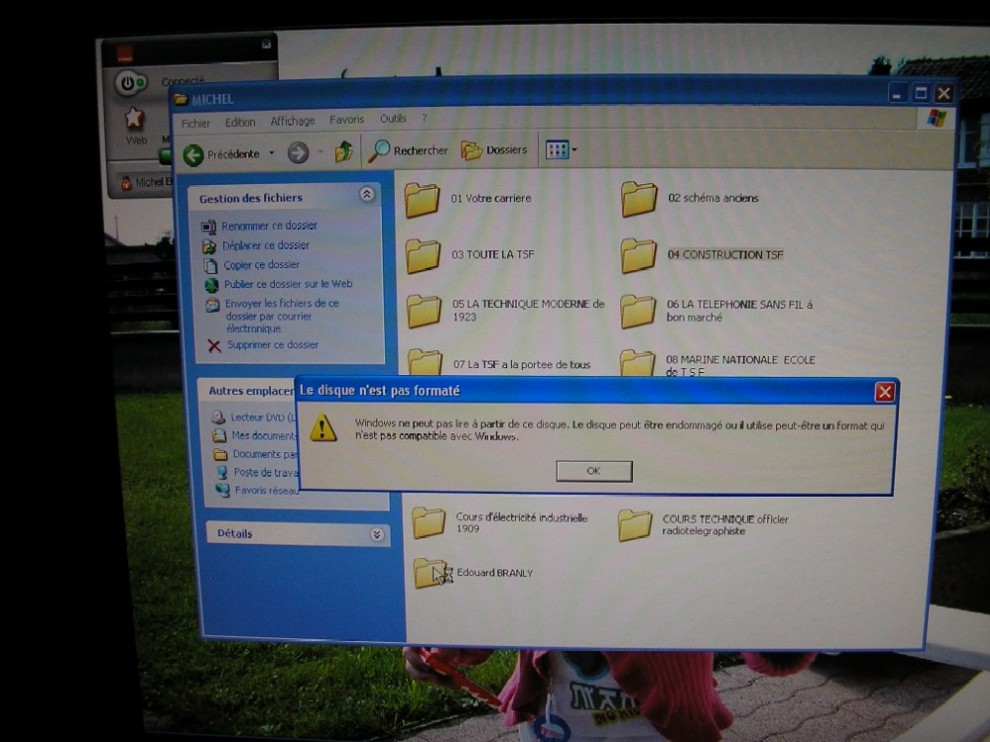Click the green Précédente back arrow

(x=194, y=155)
